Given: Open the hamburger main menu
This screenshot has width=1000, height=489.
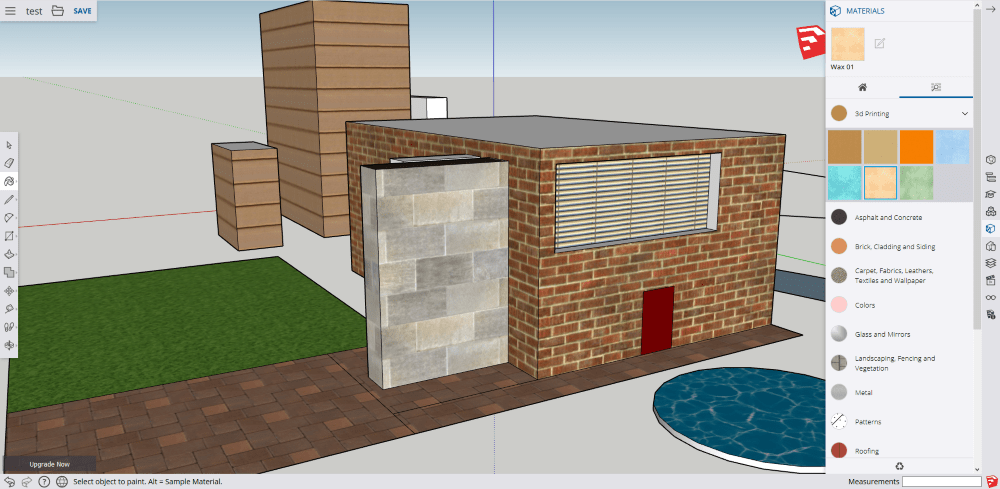Looking at the screenshot, I should point(10,11).
